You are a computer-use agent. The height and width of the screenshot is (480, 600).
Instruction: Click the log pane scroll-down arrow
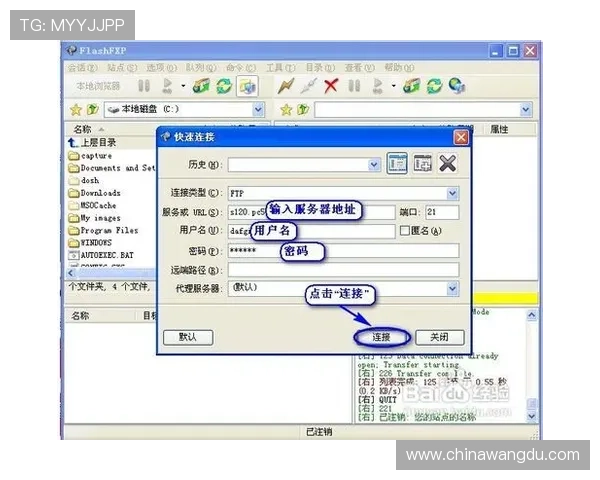coord(532,416)
